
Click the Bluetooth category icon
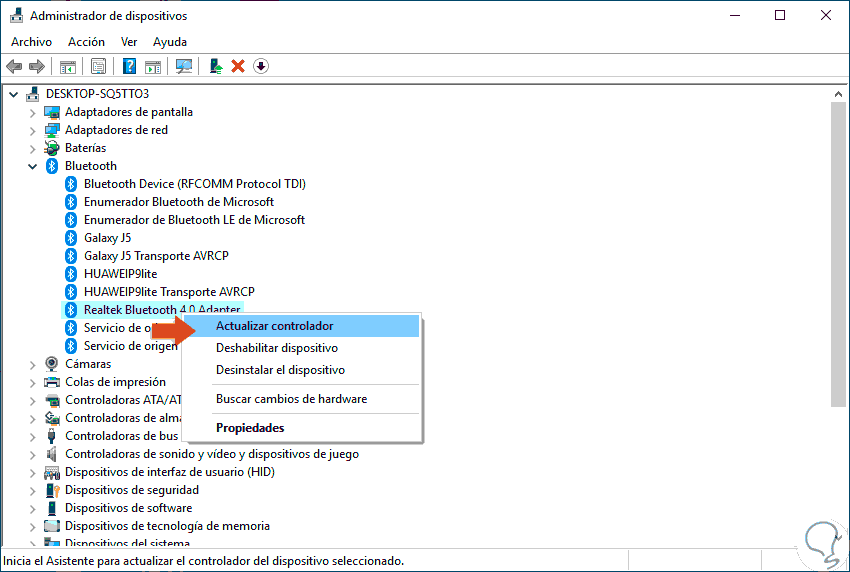52,166
